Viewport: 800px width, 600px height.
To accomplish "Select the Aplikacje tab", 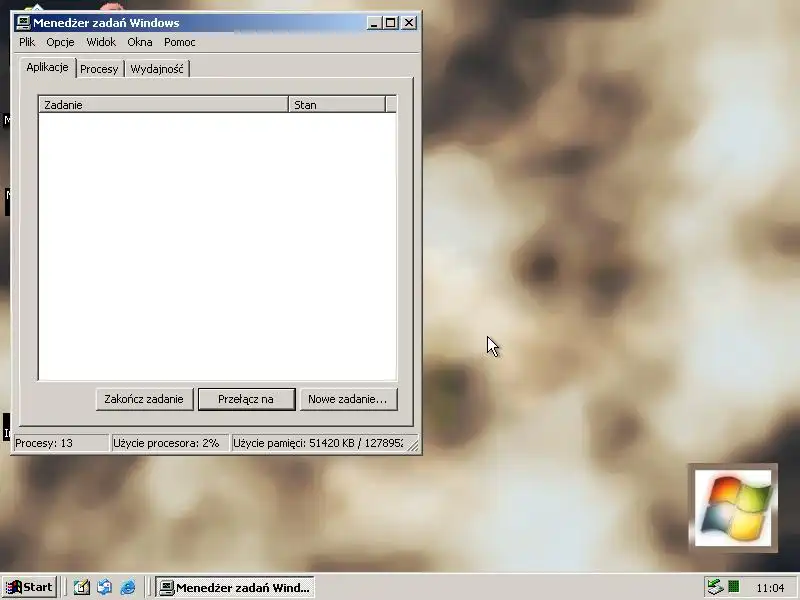I will (x=47, y=67).
